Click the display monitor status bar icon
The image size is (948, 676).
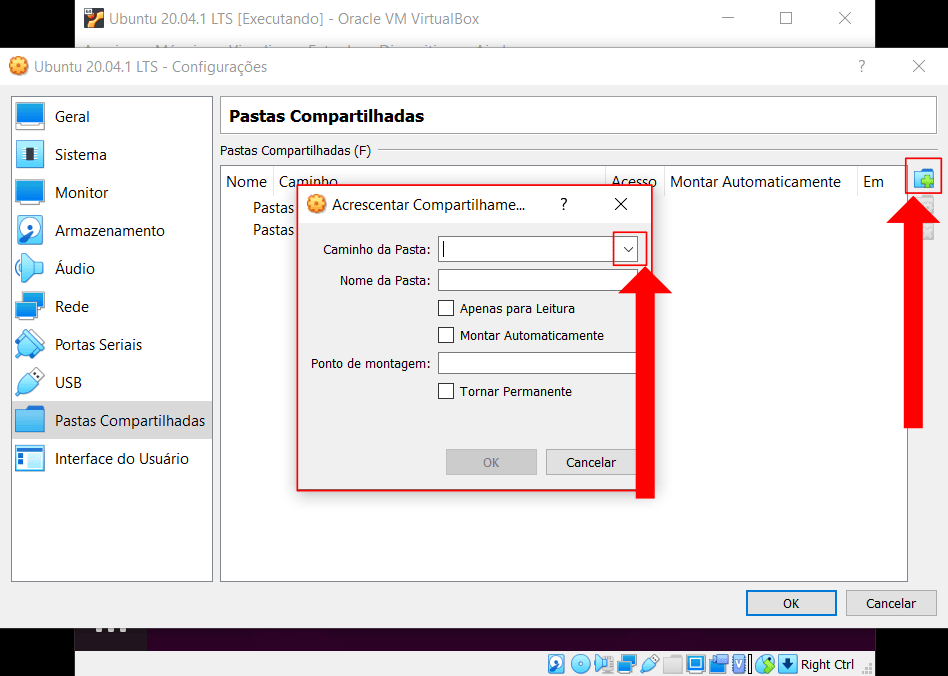[x=696, y=664]
